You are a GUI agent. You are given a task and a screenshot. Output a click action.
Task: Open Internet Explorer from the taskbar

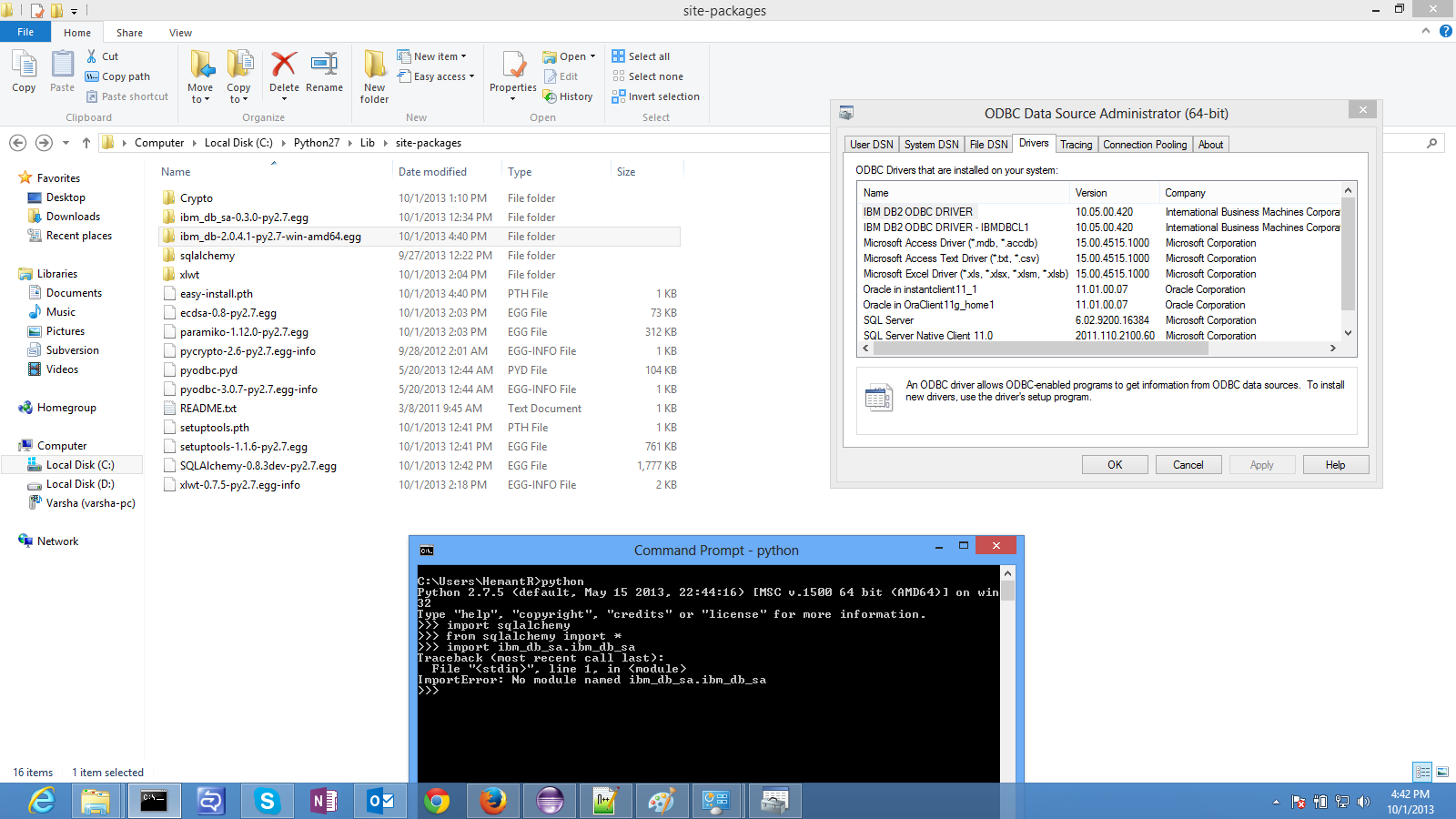(42, 801)
